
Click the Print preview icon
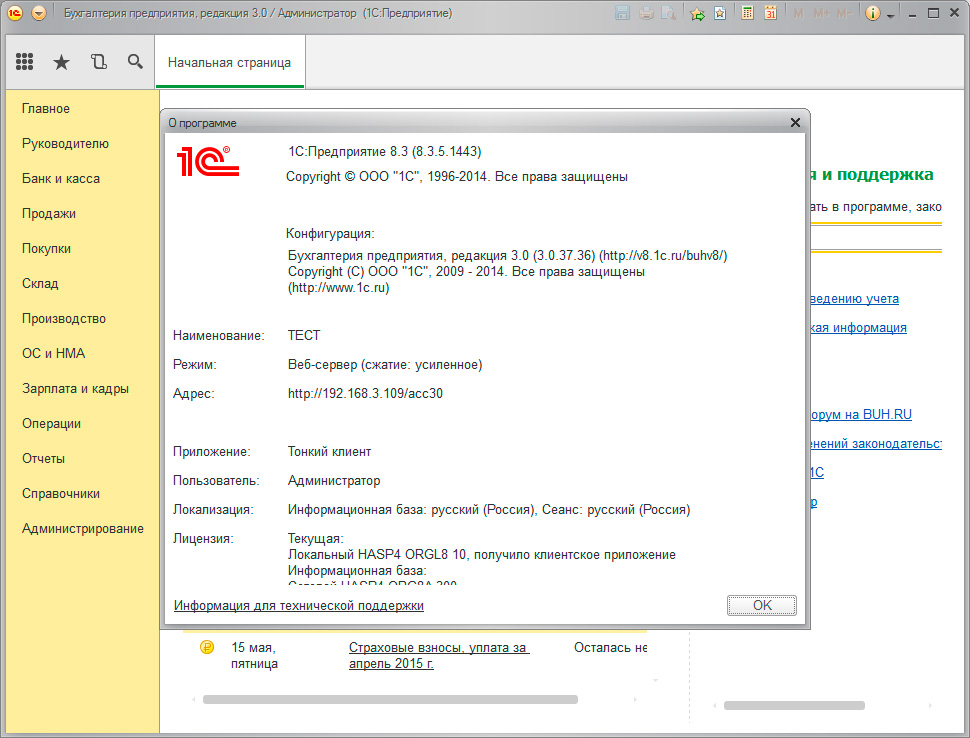669,13
